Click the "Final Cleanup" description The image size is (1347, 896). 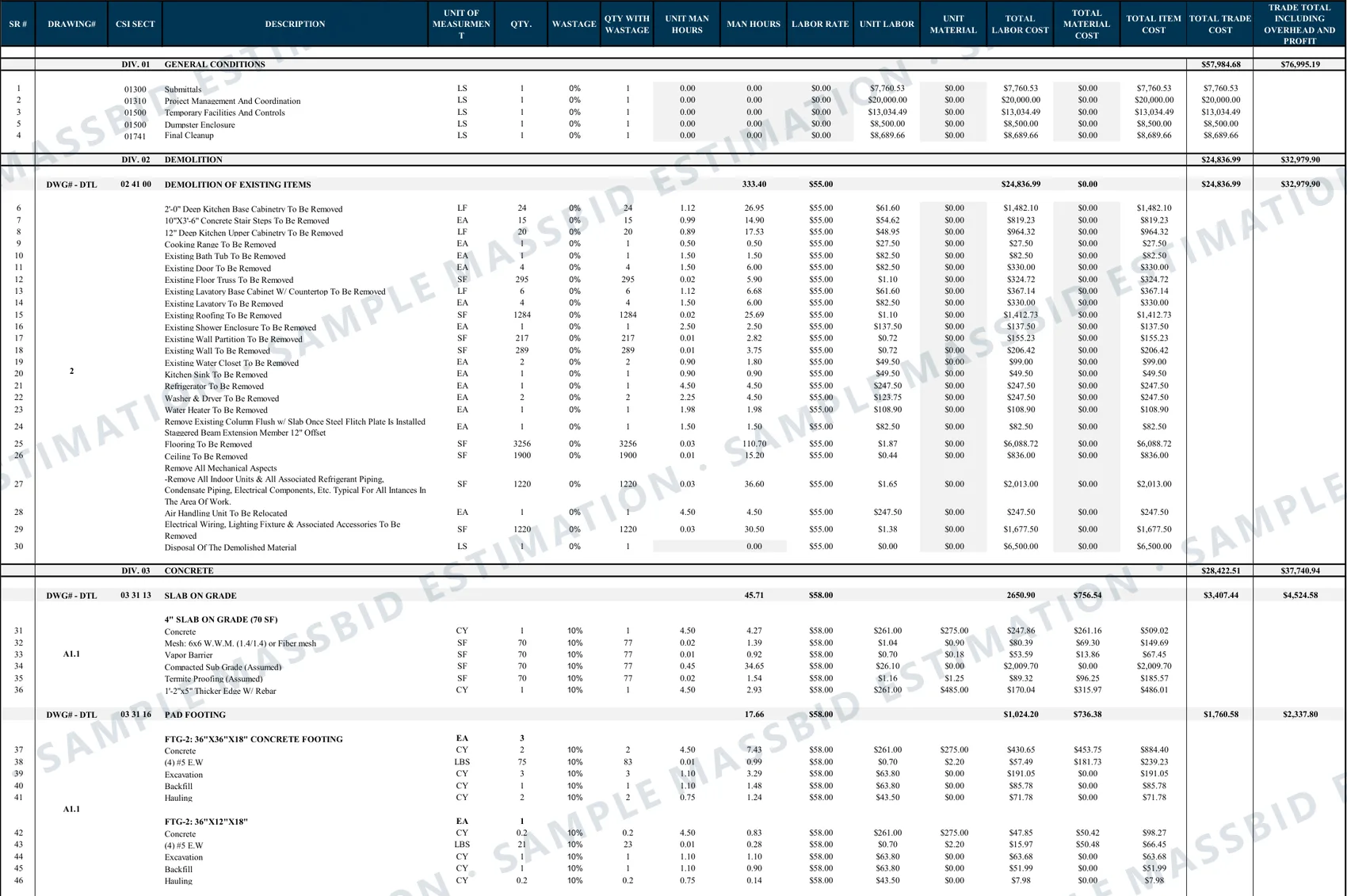(x=189, y=135)
